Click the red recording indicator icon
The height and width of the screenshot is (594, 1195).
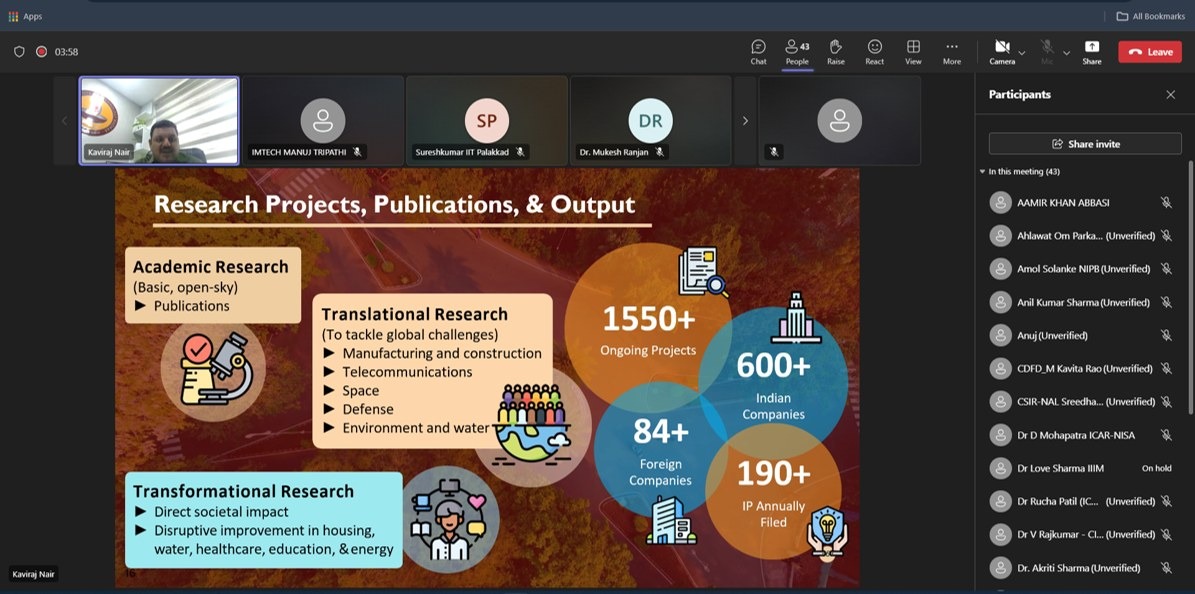click(x=42, y=52)
